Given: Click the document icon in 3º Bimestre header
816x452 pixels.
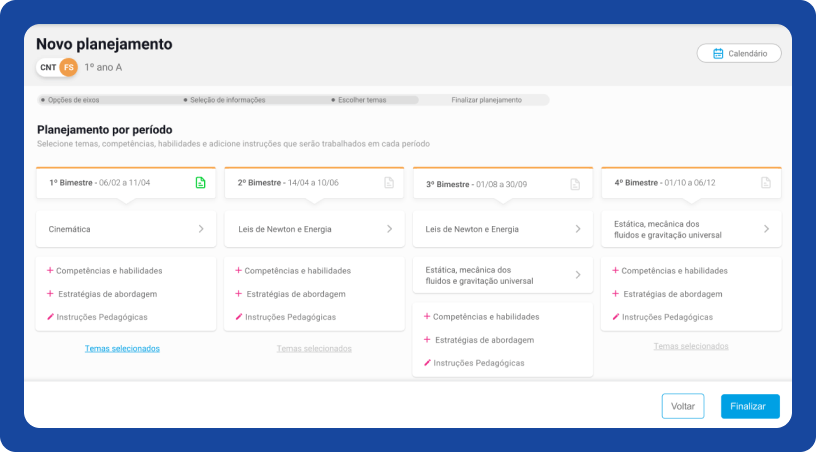Looking at the screenshot, I should click(575, 184).
